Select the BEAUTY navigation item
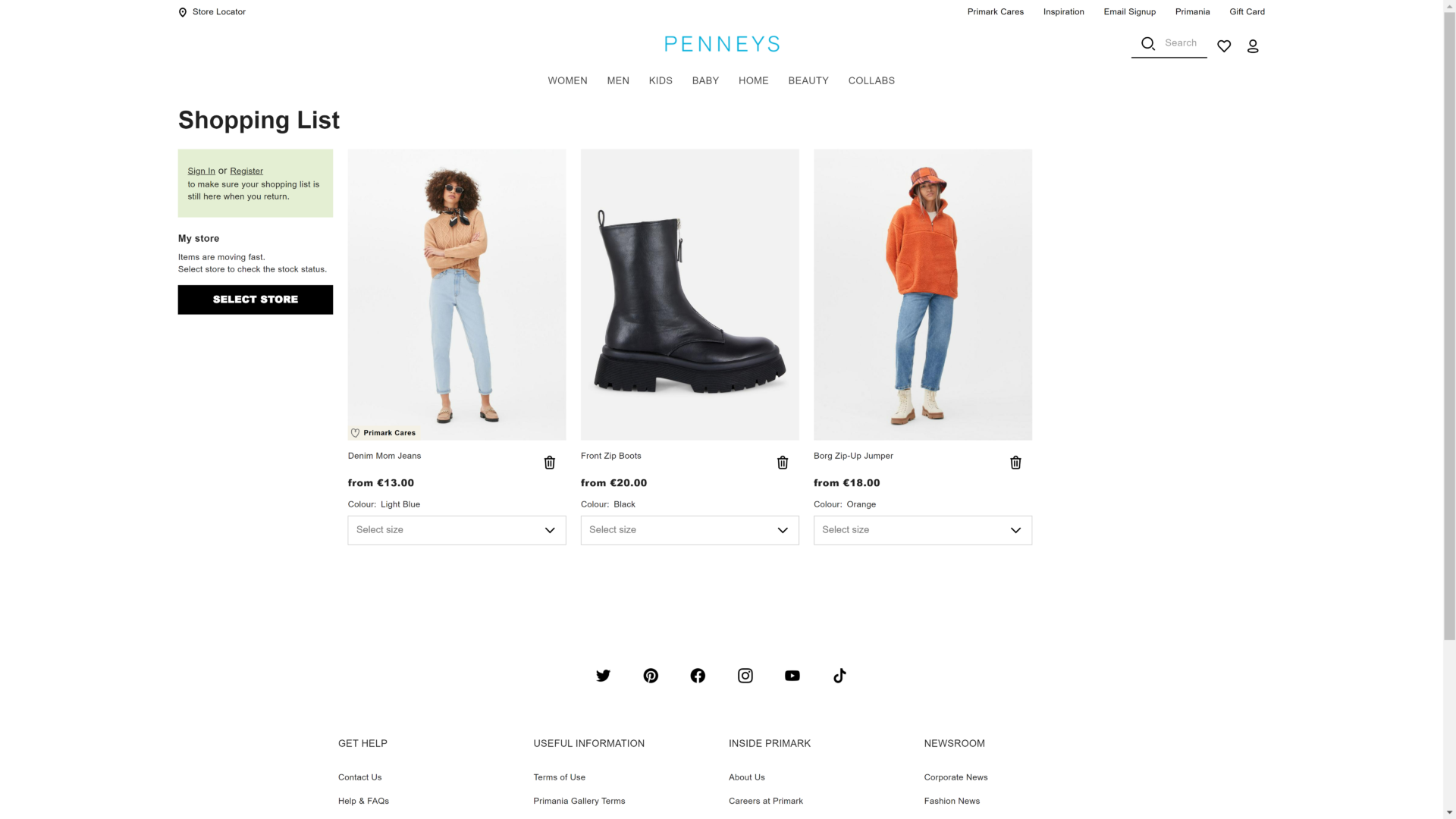Screen dimensions: 1456x819 (808, 80)
